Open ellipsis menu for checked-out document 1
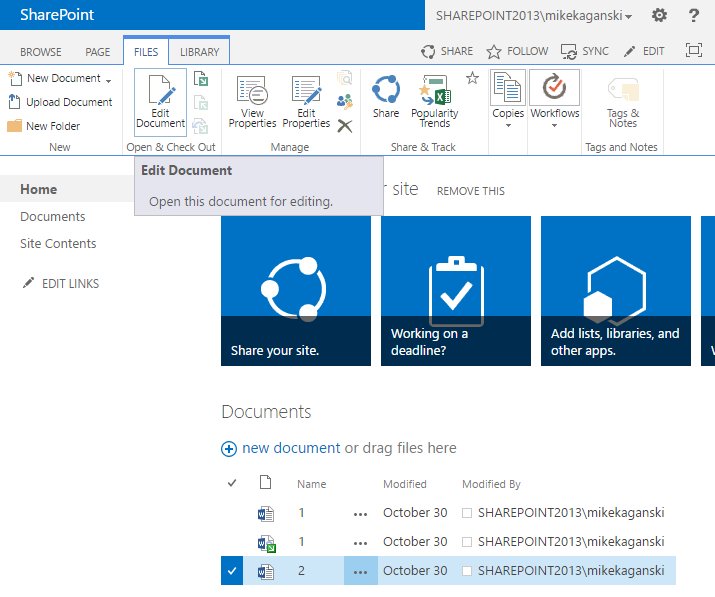The width and height of the screenshot is (715, 597). tap(360, 542)
